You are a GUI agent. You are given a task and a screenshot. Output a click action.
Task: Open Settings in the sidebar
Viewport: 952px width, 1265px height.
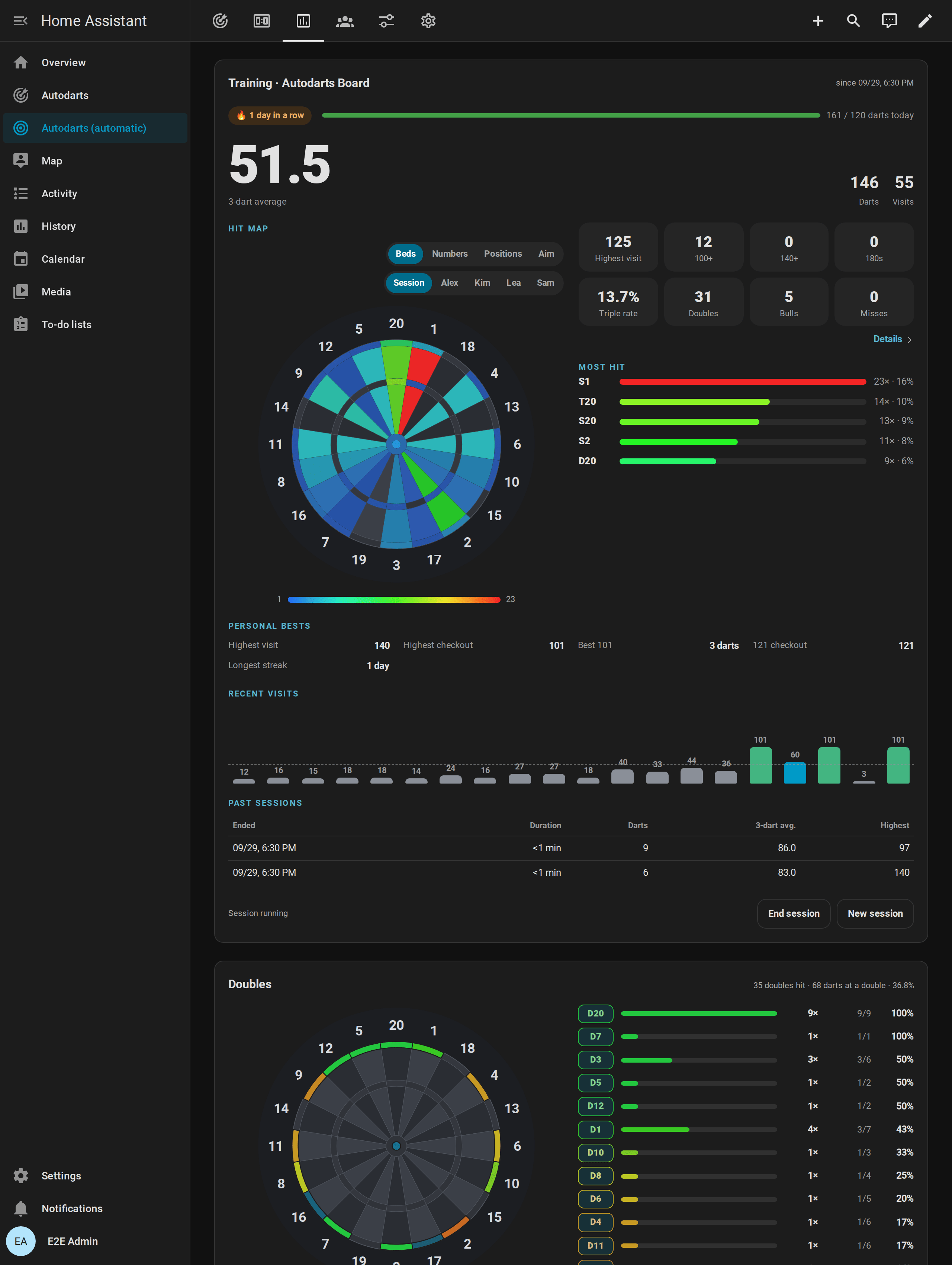[x=96, y=1176]
